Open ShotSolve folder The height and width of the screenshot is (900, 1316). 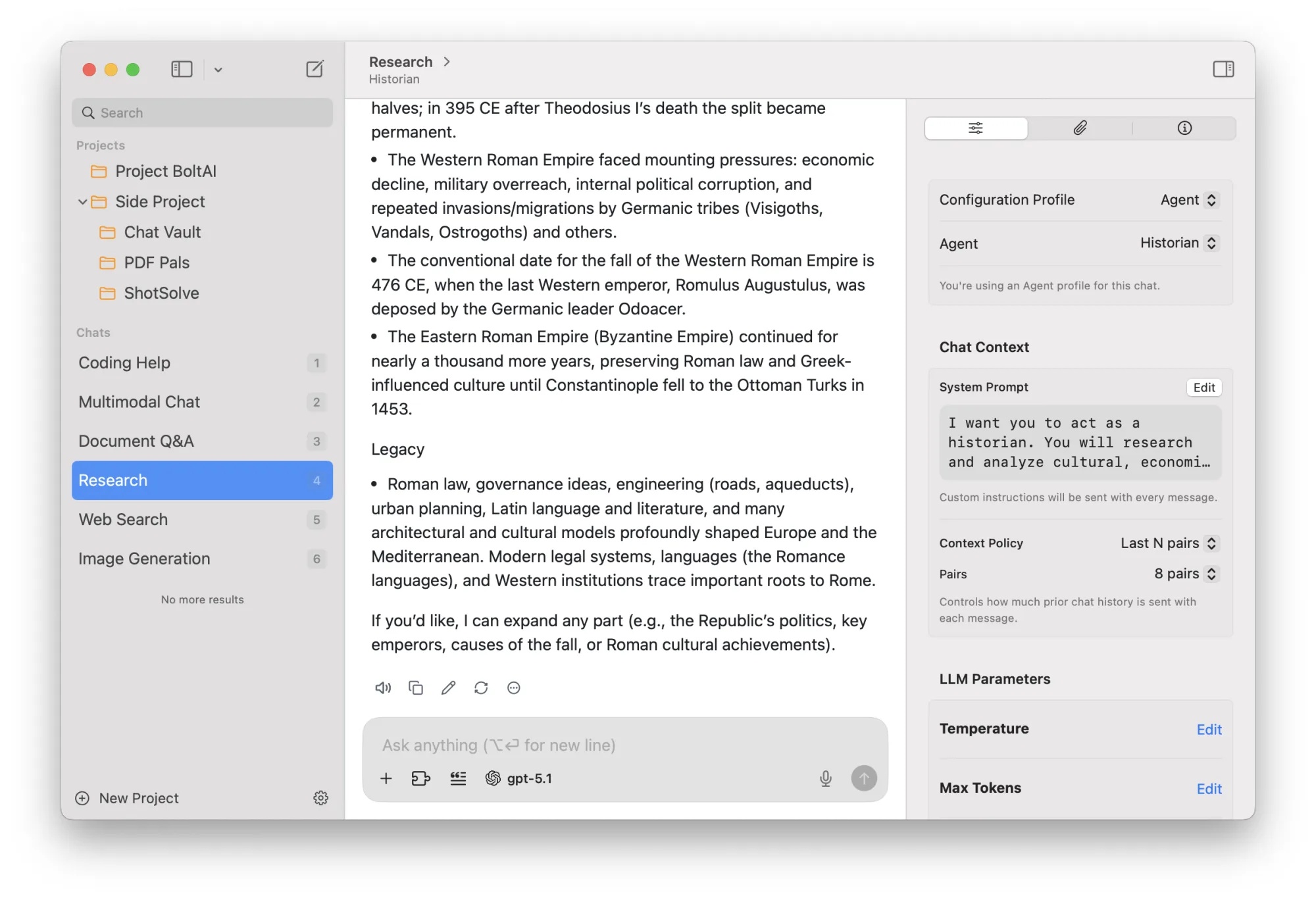point(149,293)
